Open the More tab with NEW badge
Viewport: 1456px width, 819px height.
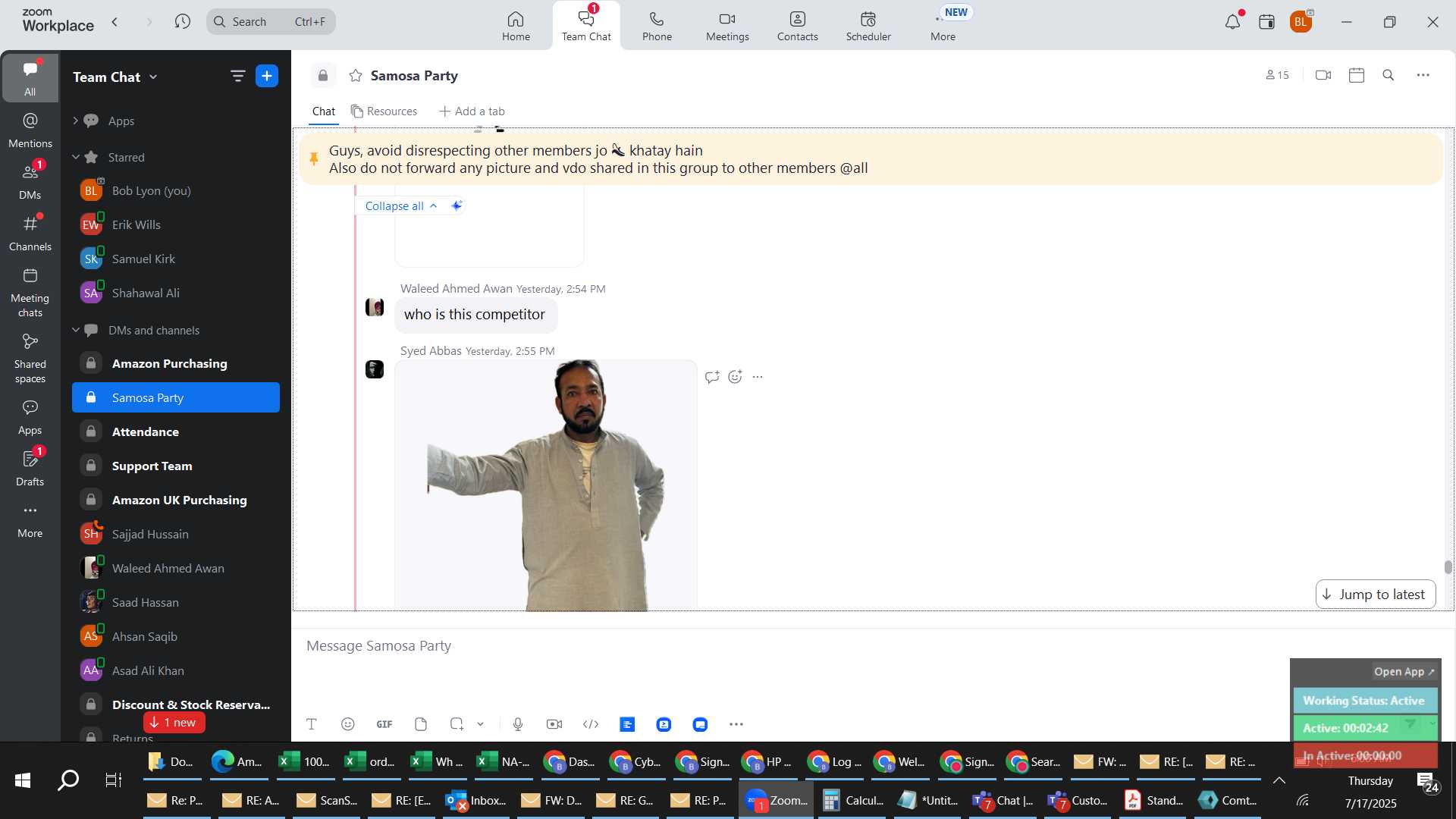pos(943,26)
